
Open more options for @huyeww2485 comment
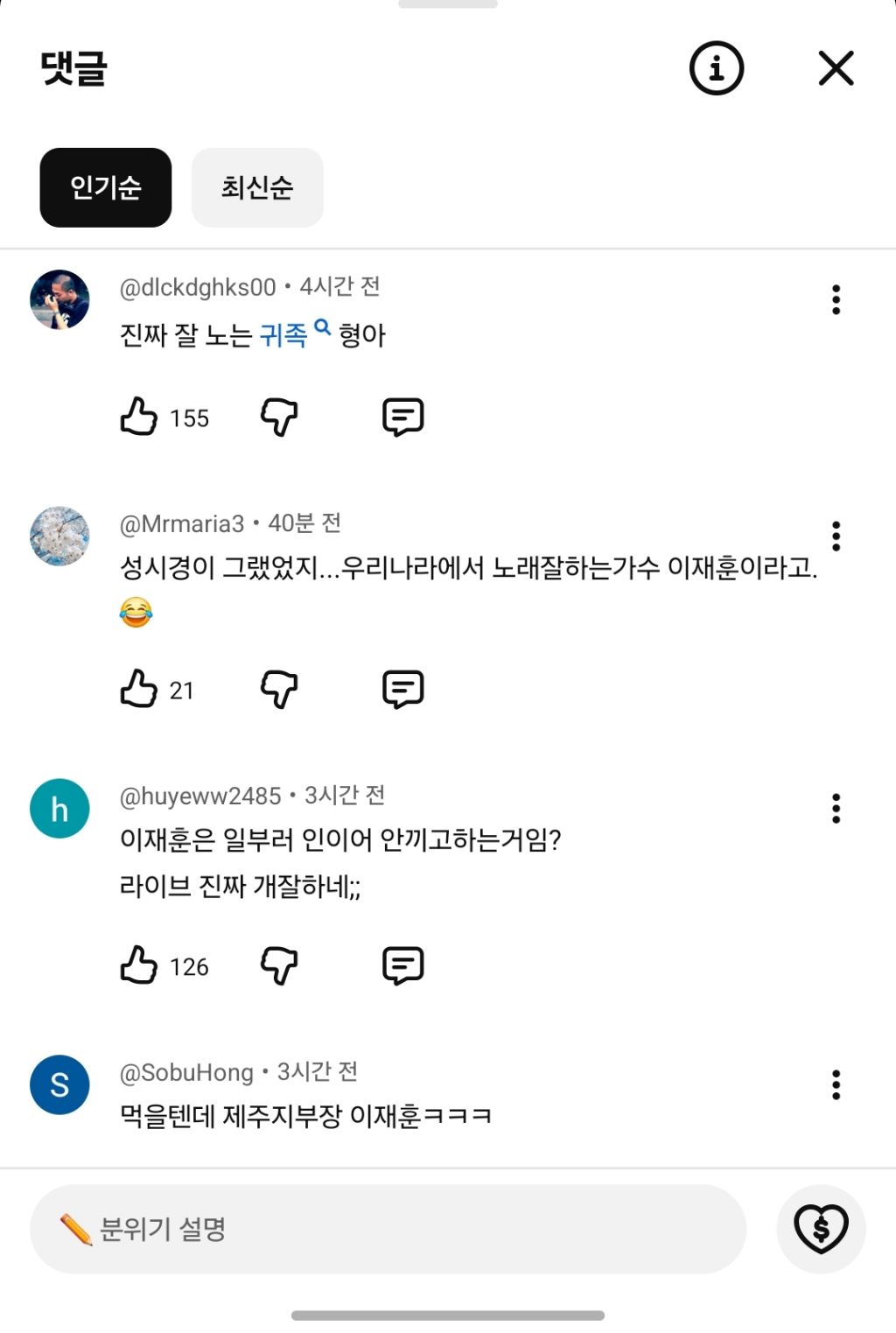(836, 808)
